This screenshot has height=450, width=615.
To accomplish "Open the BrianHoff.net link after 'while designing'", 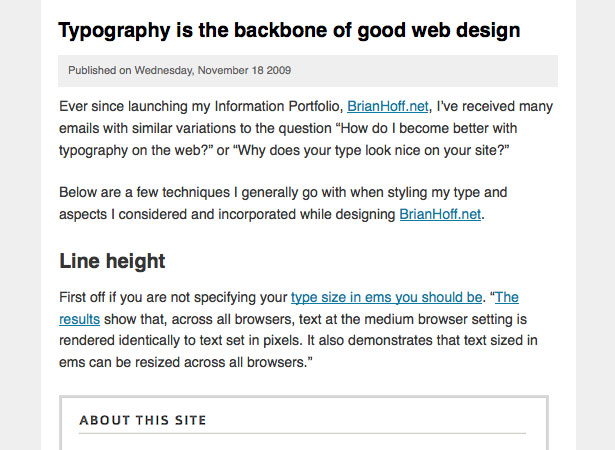I will coord(440,214).
